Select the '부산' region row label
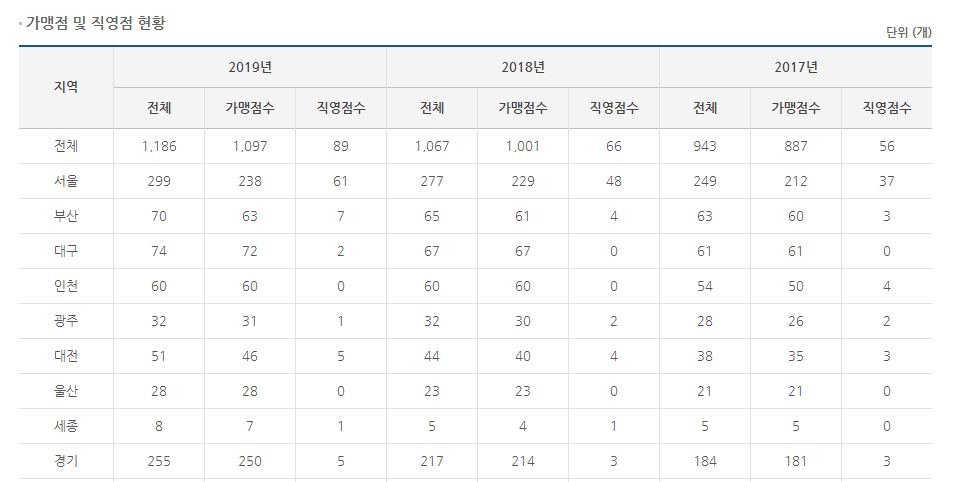This screenshot has height=482, width=953. 66,216
